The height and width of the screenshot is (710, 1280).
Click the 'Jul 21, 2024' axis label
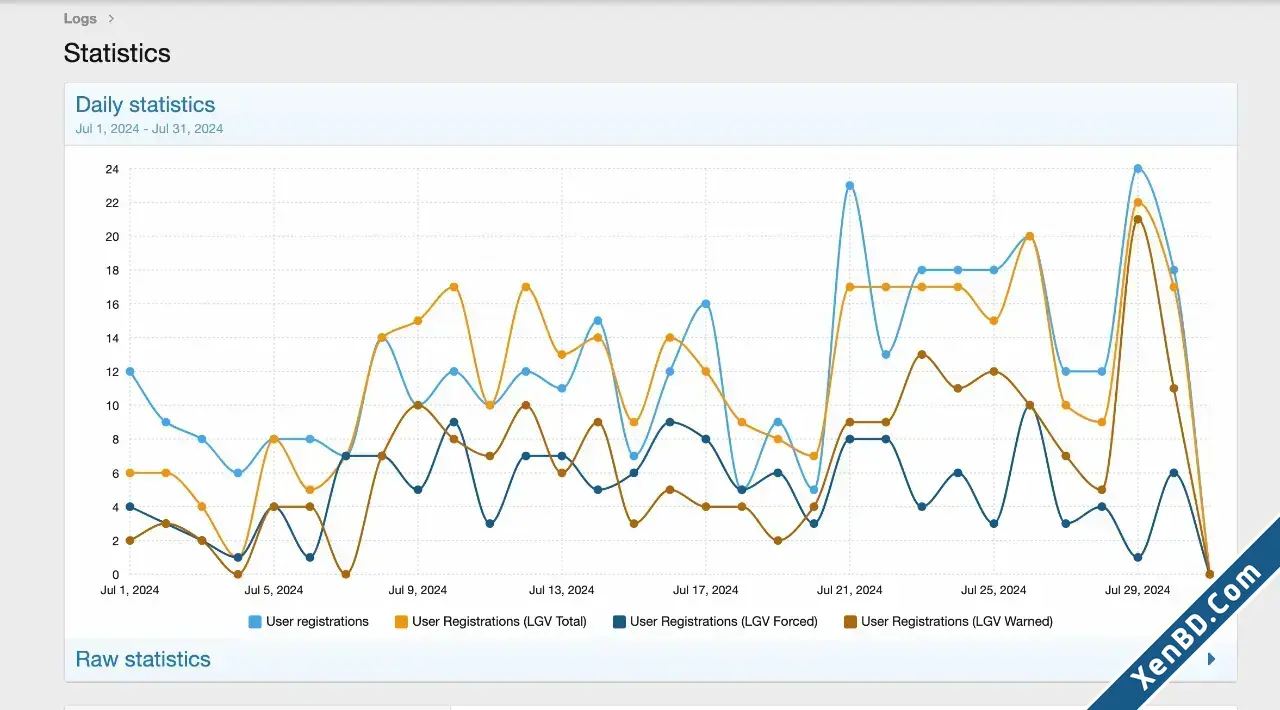point(850,590)
